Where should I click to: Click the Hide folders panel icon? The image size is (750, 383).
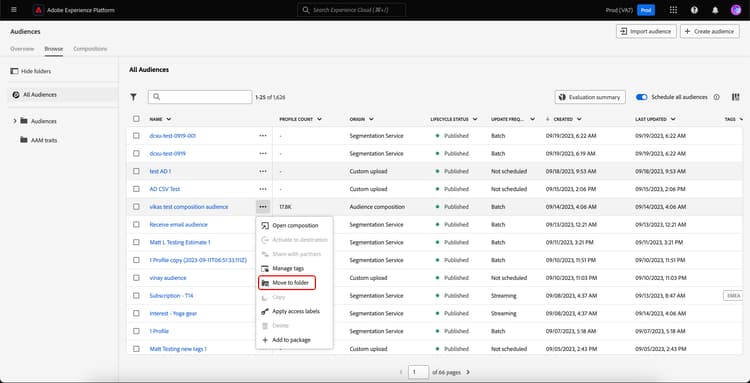click(x=14, y=71)
